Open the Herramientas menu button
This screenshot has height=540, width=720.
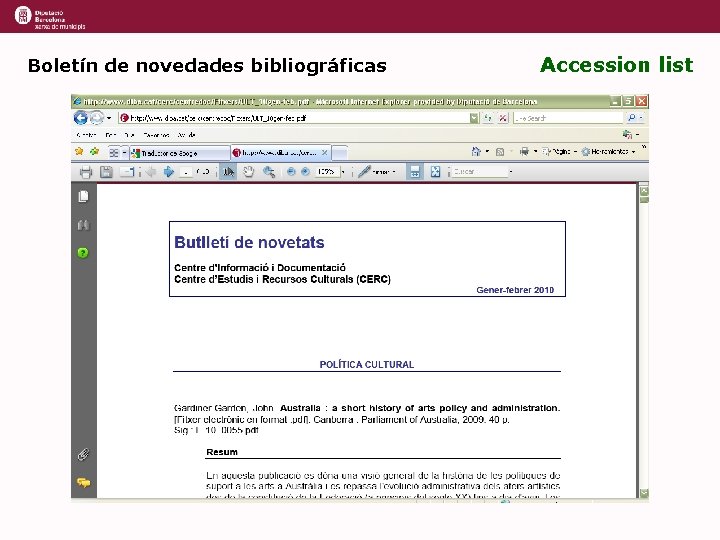608,152
